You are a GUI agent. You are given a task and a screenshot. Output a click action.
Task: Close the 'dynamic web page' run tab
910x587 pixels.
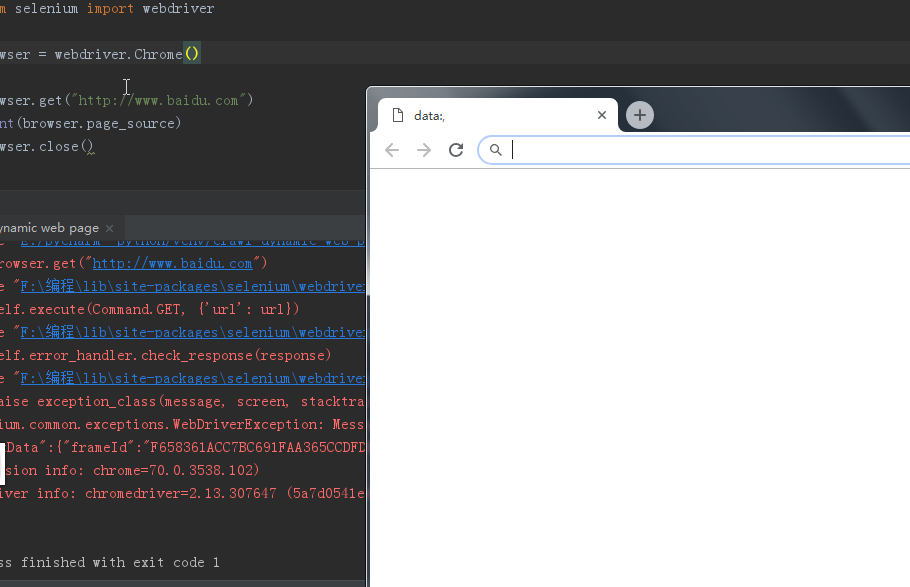point(109,228)
